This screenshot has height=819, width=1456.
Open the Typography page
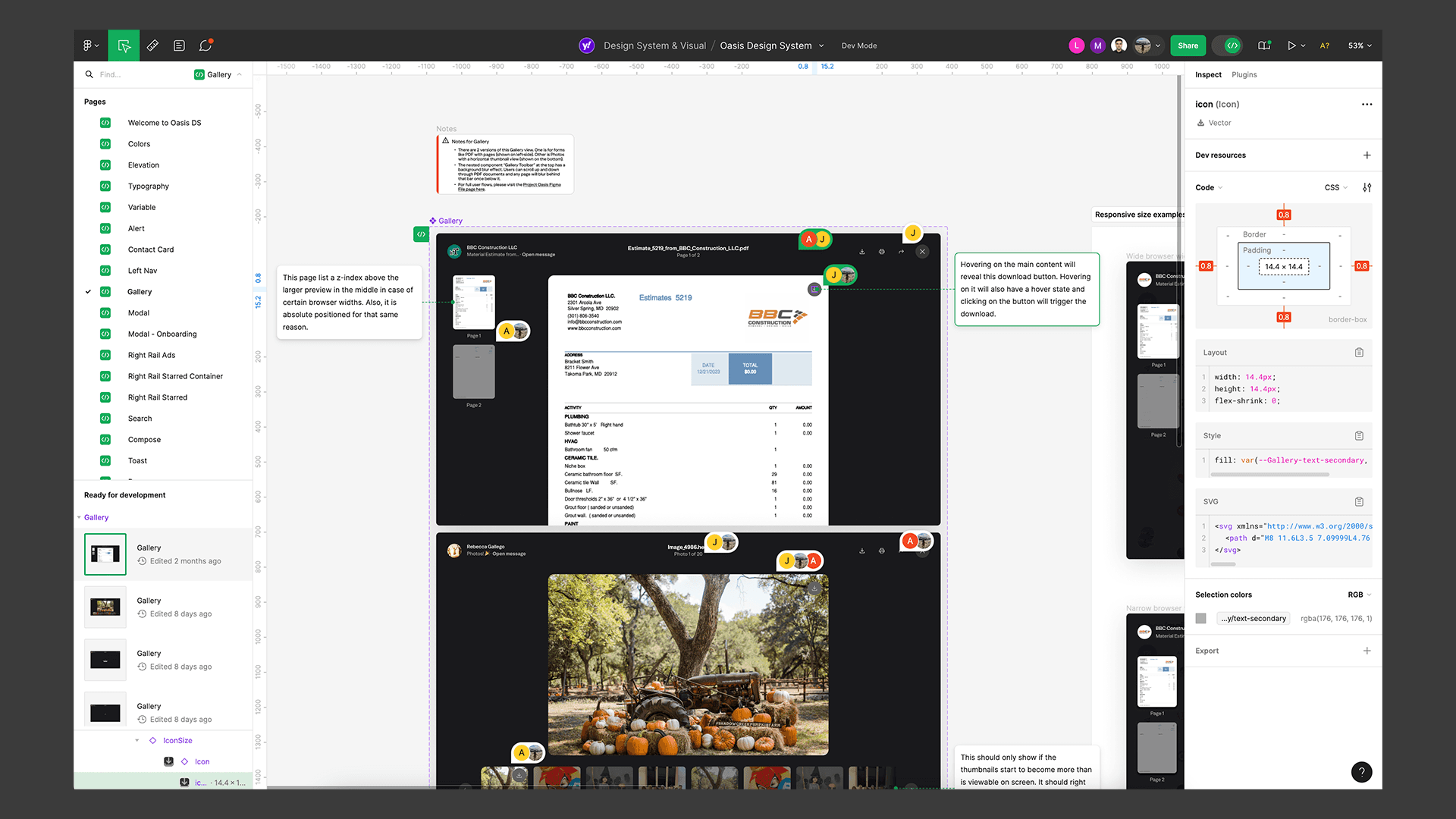(149, 186)
